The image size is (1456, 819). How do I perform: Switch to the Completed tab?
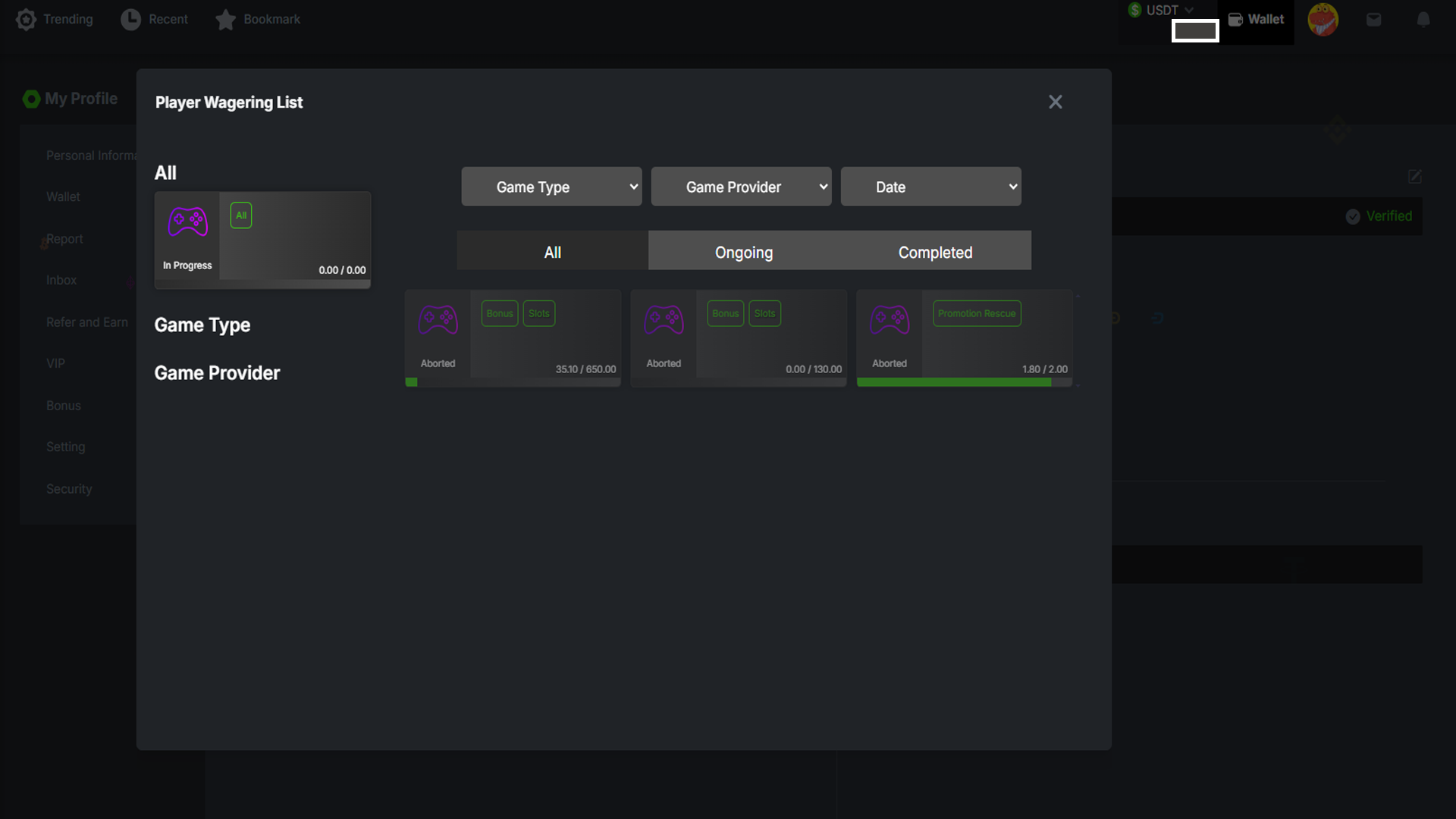tap(935, 252)
